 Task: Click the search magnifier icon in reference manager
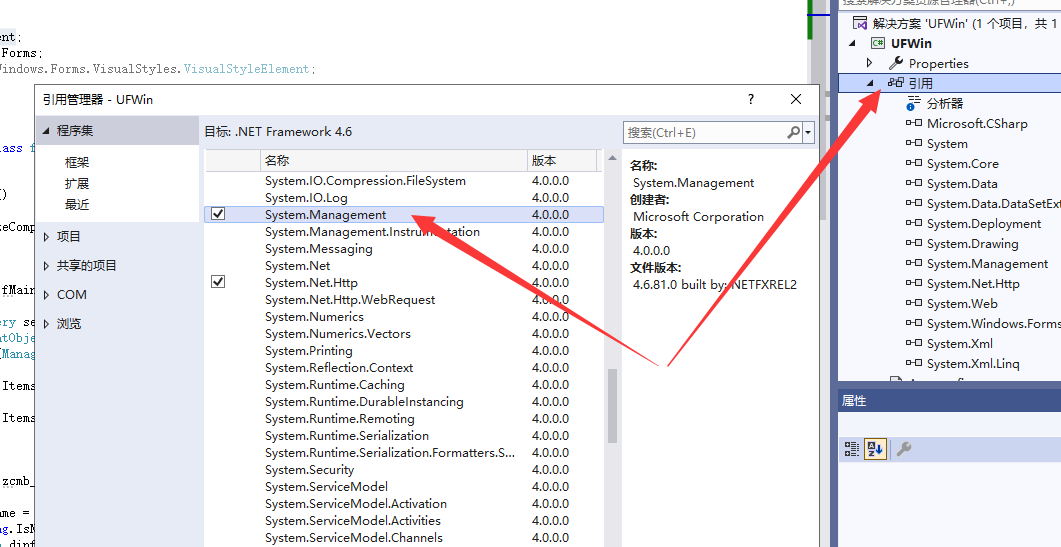793,132
